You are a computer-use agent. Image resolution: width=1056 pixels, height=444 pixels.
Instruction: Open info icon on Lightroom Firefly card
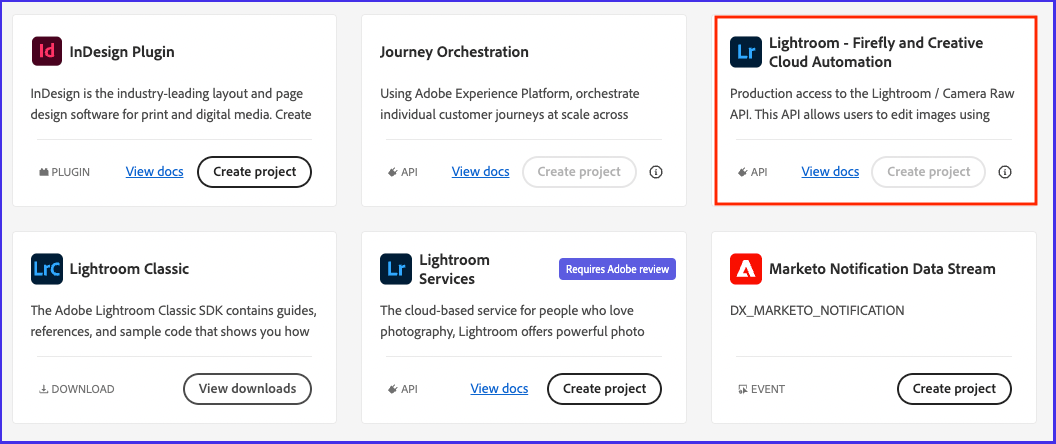[x=1005, y=172]
